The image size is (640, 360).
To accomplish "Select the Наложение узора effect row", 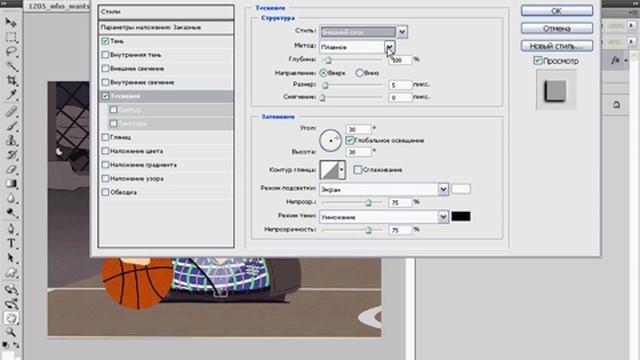I will (x=166, y=179).
